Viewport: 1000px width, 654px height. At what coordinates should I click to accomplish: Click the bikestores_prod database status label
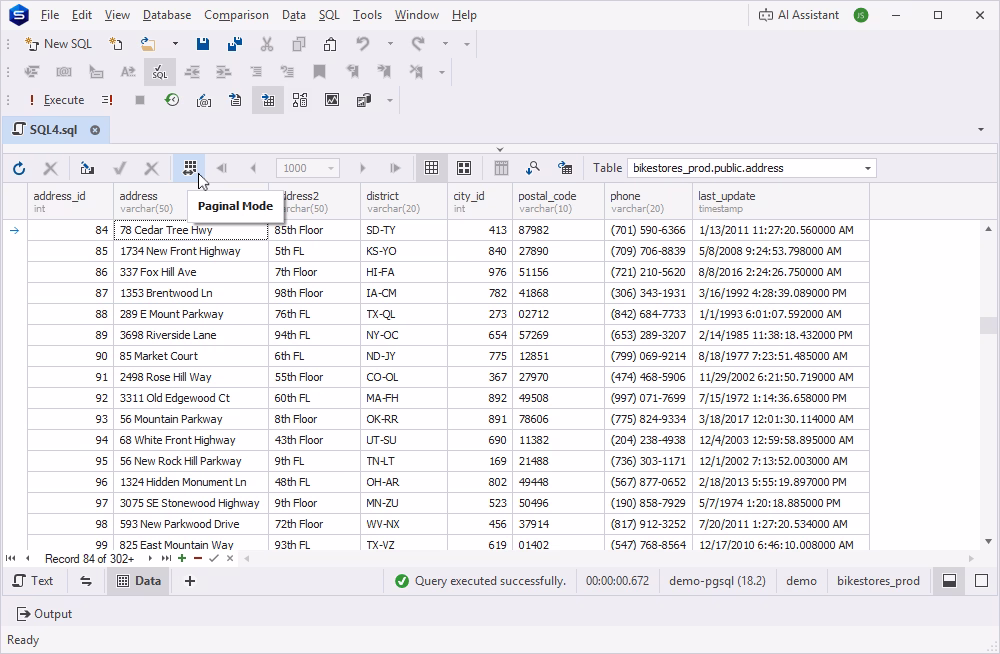pyautogui.click(x=878, y=581)
